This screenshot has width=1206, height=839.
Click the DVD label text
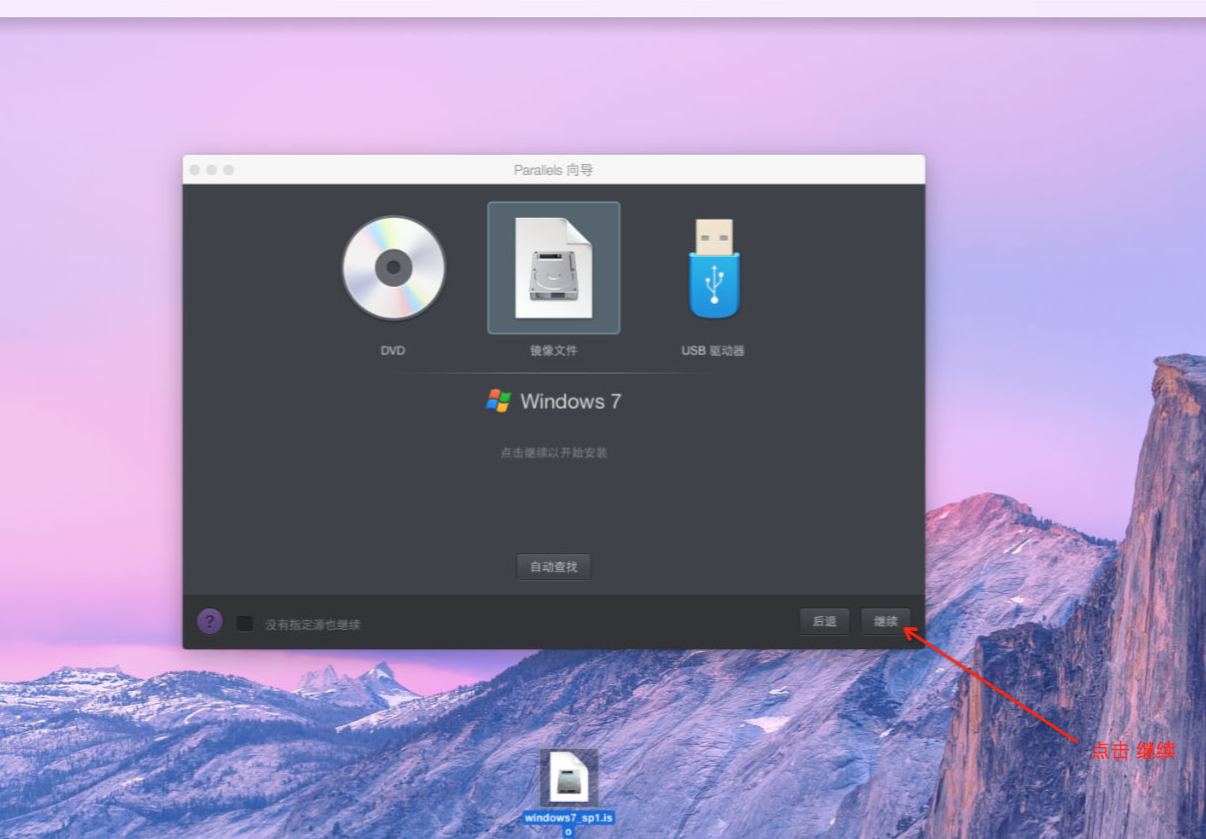point(393,351)
